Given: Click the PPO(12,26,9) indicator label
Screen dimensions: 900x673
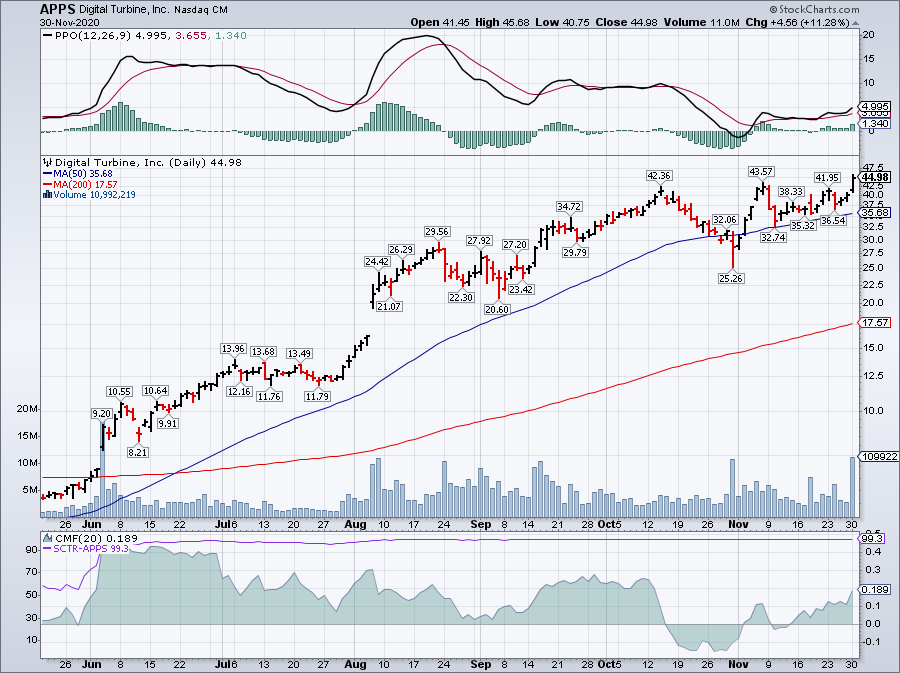Looking at the screenshot, I should [x=94, y=36].
